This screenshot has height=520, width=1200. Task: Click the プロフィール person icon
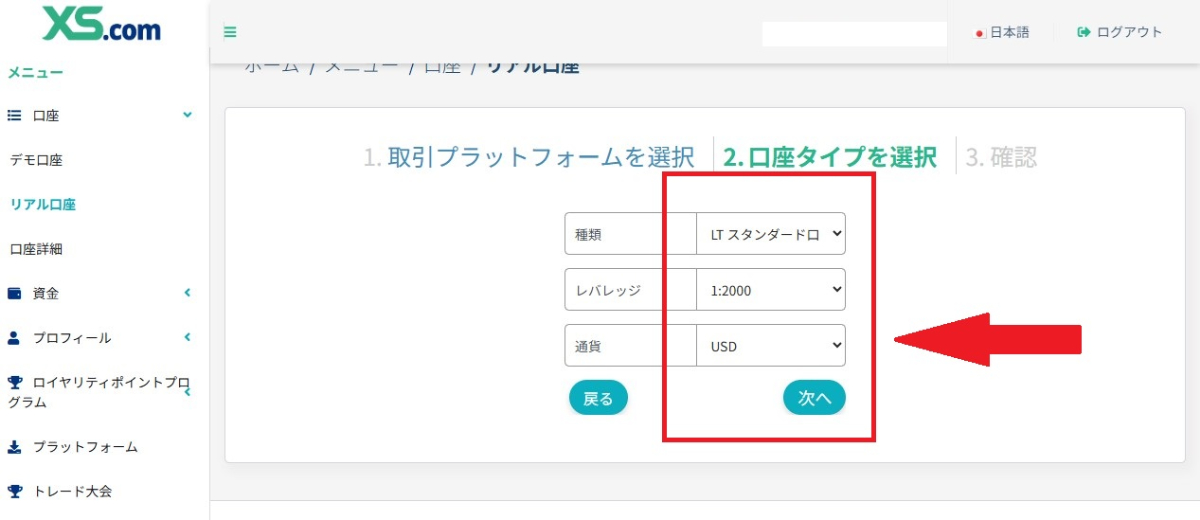(14, 338)
